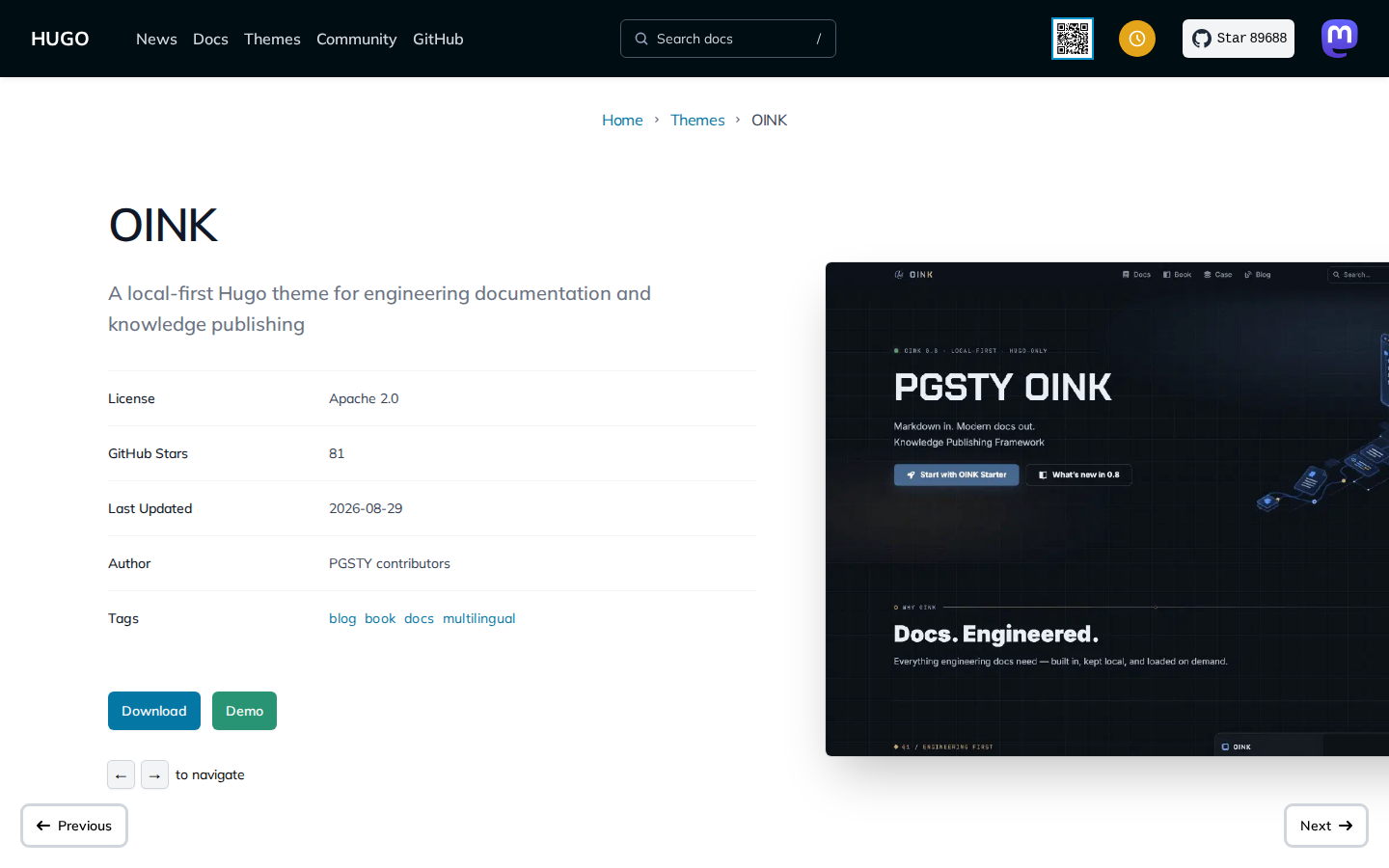This screenshot has height=868, width=1389.
Task: Click the left arrow key icon
Action: click(121, 774)
